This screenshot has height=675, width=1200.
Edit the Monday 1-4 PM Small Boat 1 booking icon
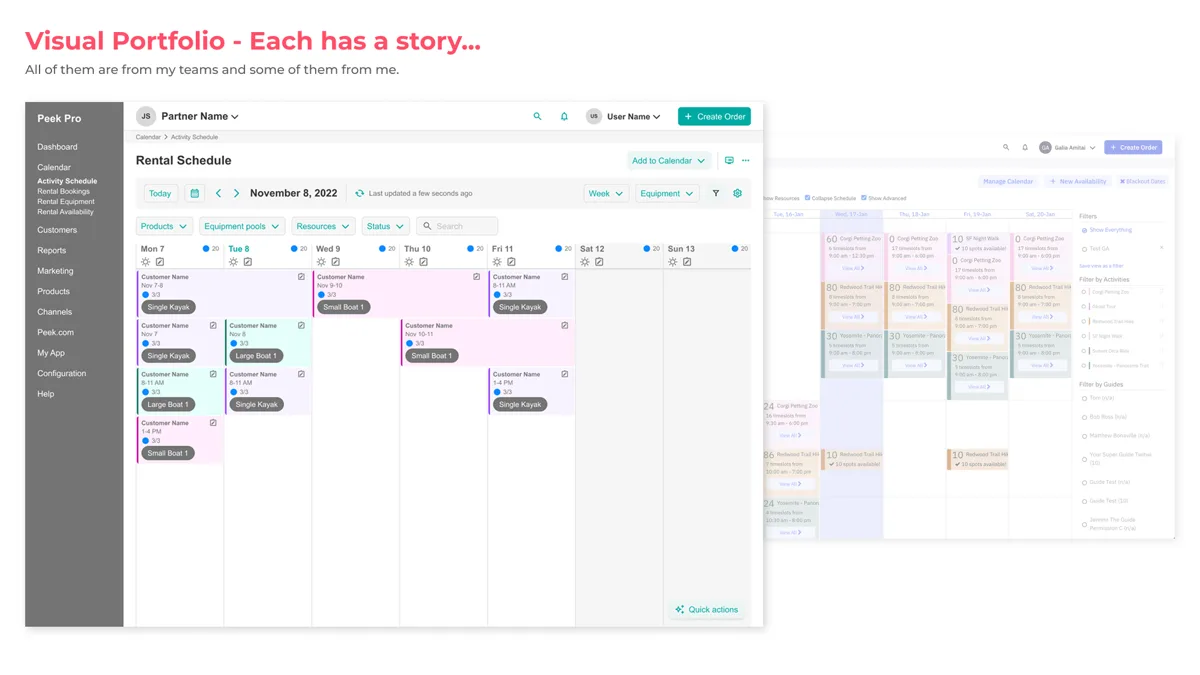point(213,423)
